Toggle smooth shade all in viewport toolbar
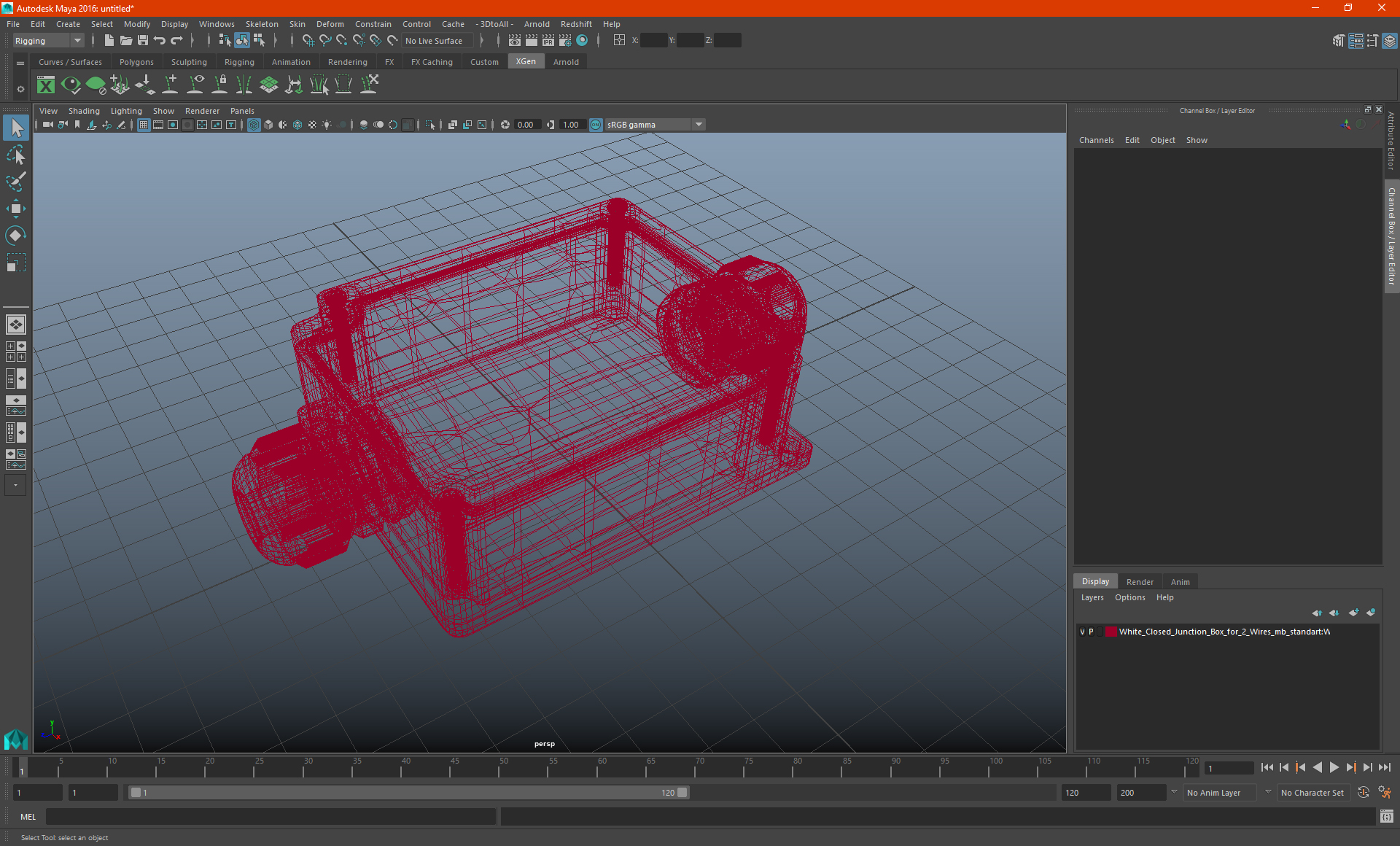This screenshot has height=846, width=1400. [268, 125]
